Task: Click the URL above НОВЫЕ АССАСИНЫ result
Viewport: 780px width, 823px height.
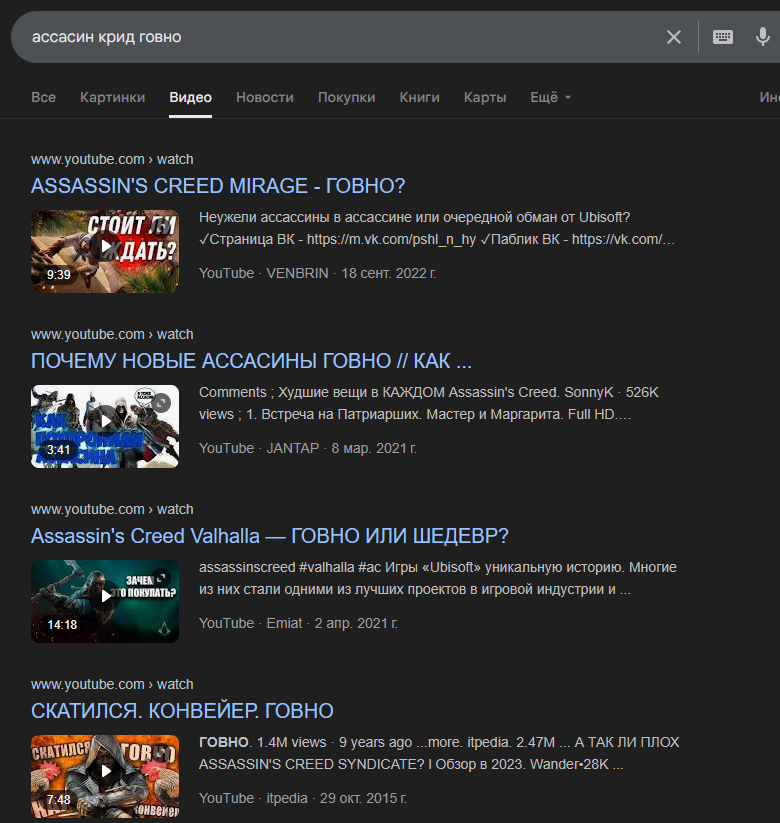Action: pyautogui.click(x=112, y=334)
